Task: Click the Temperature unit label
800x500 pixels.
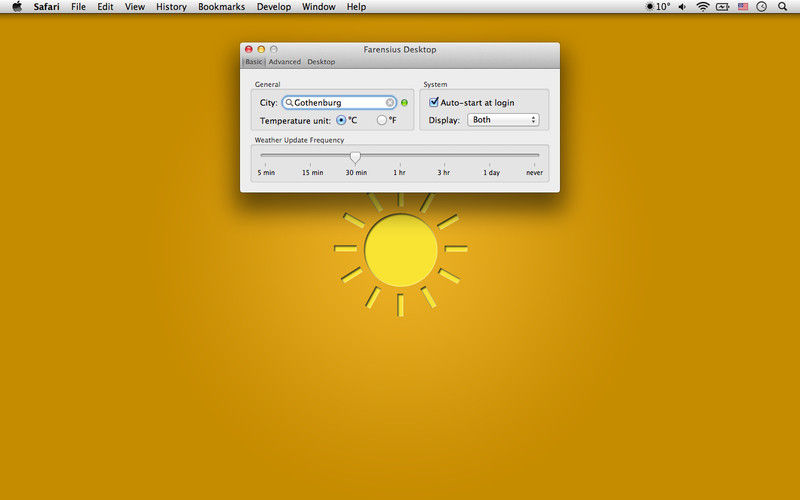Action: coord(295,121)
